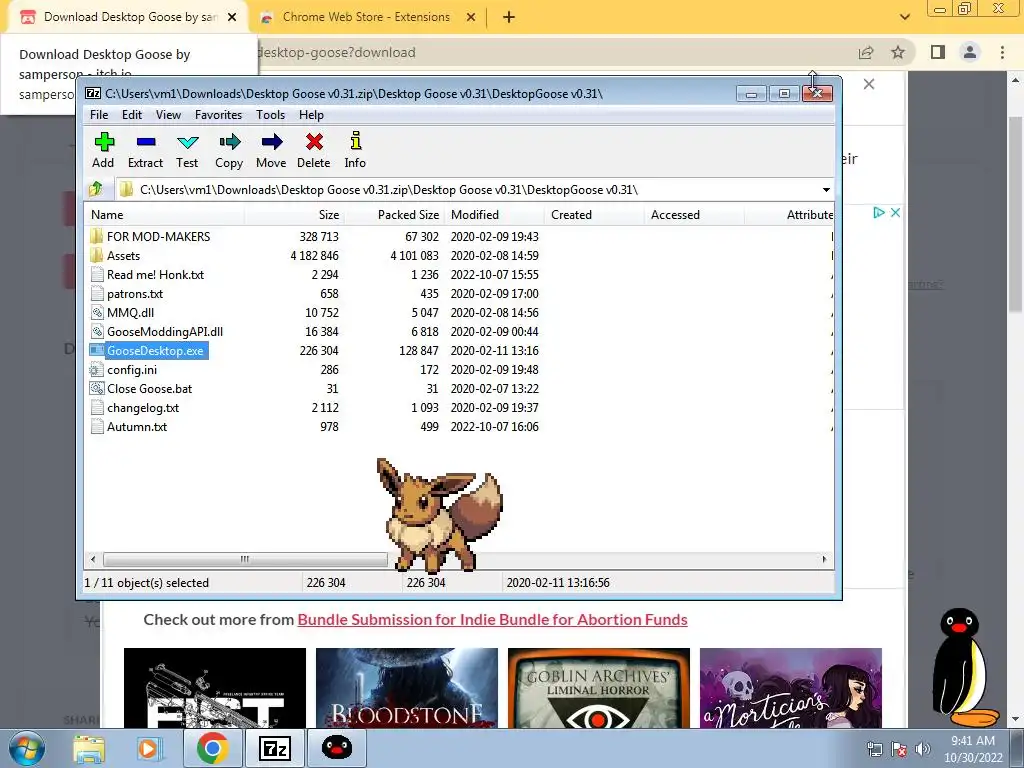Screen dimensions: 1024x768
Task: Open Bundle Submission for Indie Bundle link
Action: click(x=492, y=620)
